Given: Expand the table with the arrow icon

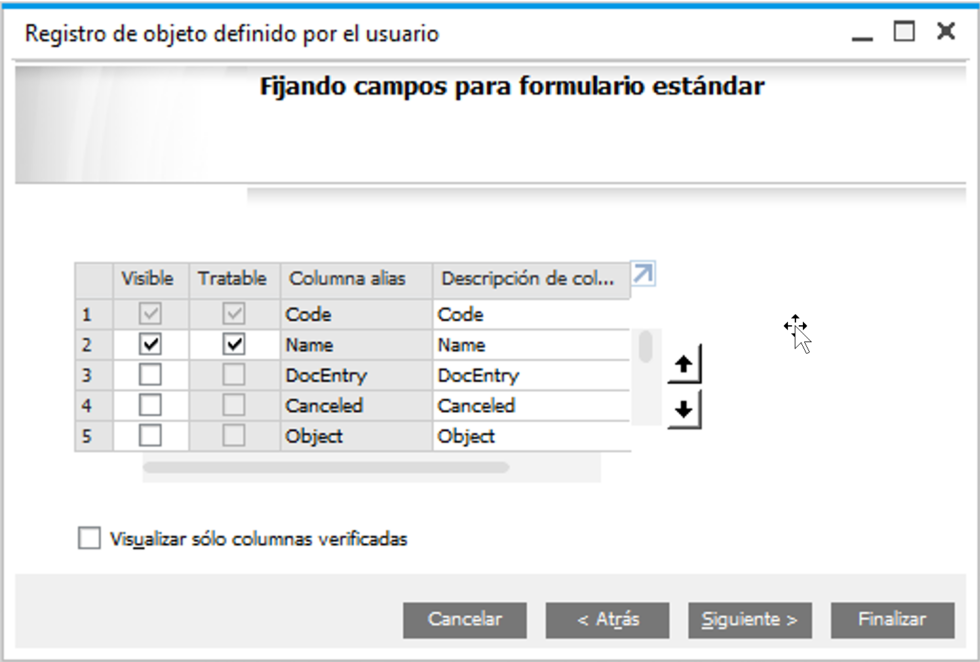Looking at the screenshot, I should click(x=643, y=274).
